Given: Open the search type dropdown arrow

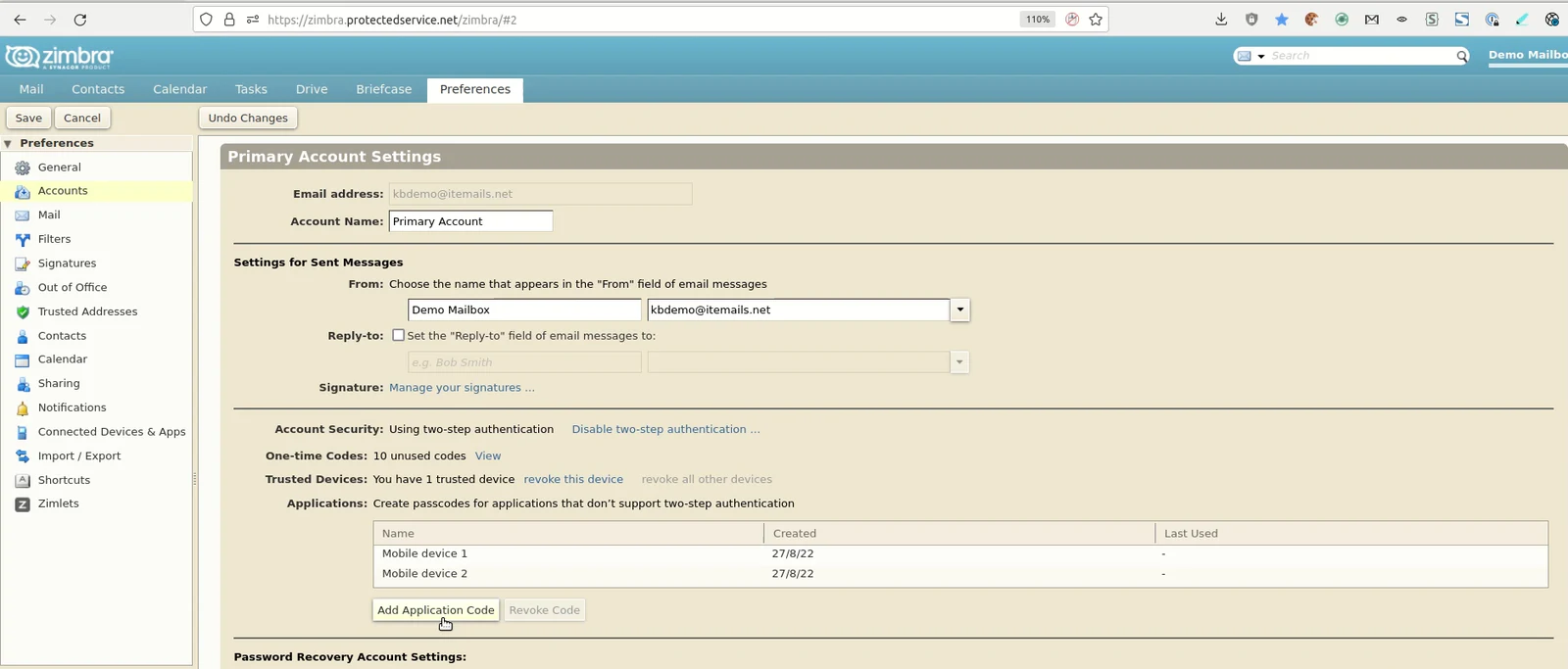Looking at the screenshot, I should click(1261, 56).
